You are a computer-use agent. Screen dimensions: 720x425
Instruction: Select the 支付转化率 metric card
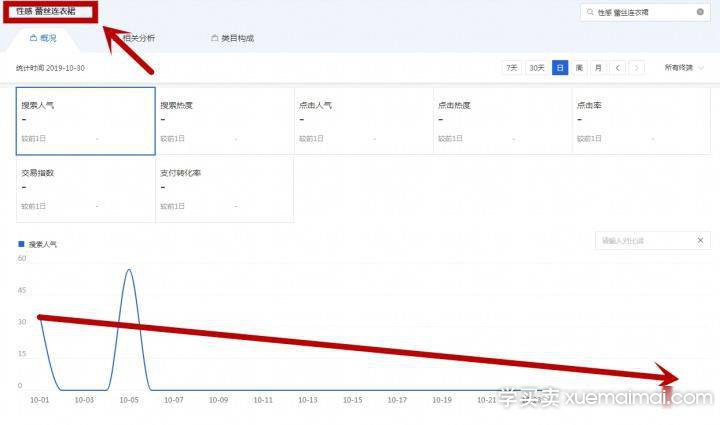tap(225, 189)
